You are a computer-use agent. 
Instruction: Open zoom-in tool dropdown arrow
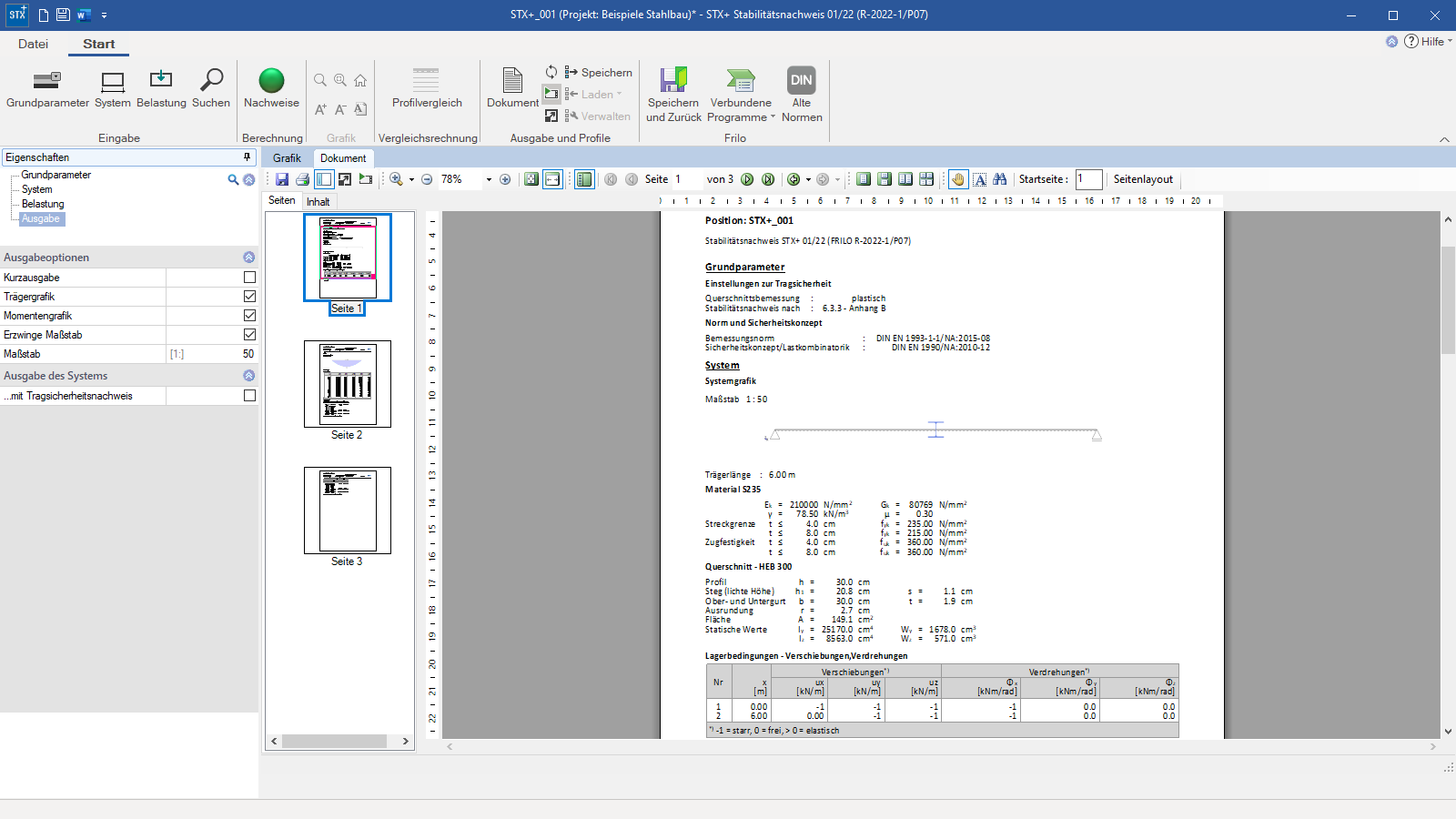(411, 179)
